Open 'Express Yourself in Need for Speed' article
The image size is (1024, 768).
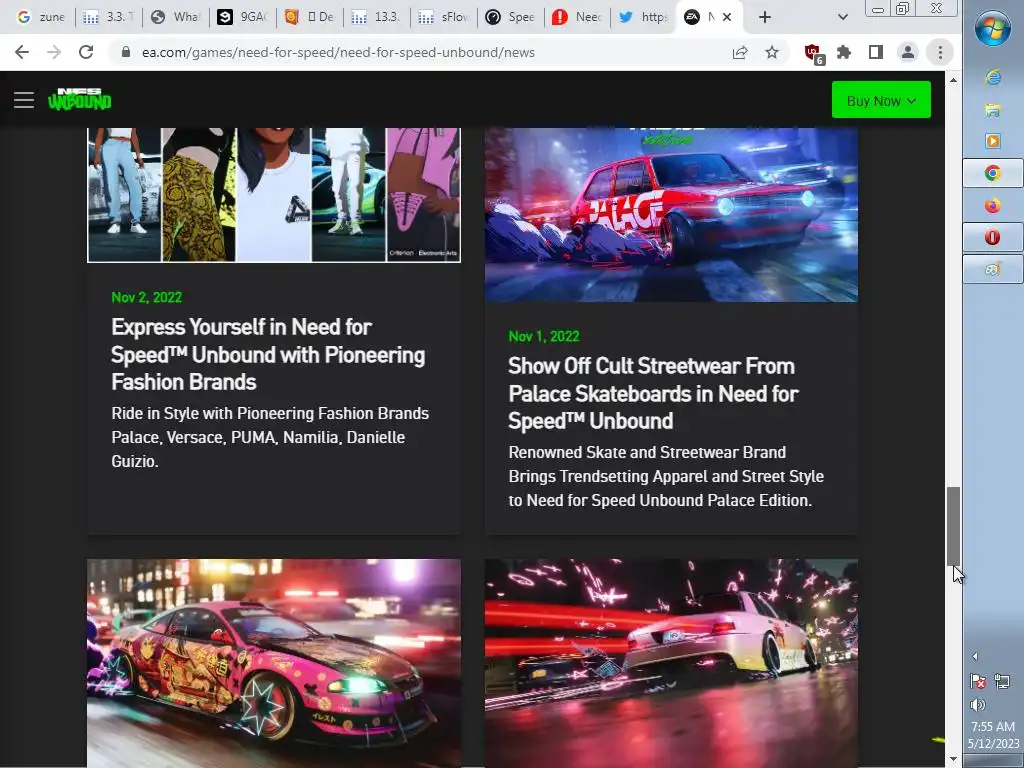(x=268, y=354)
